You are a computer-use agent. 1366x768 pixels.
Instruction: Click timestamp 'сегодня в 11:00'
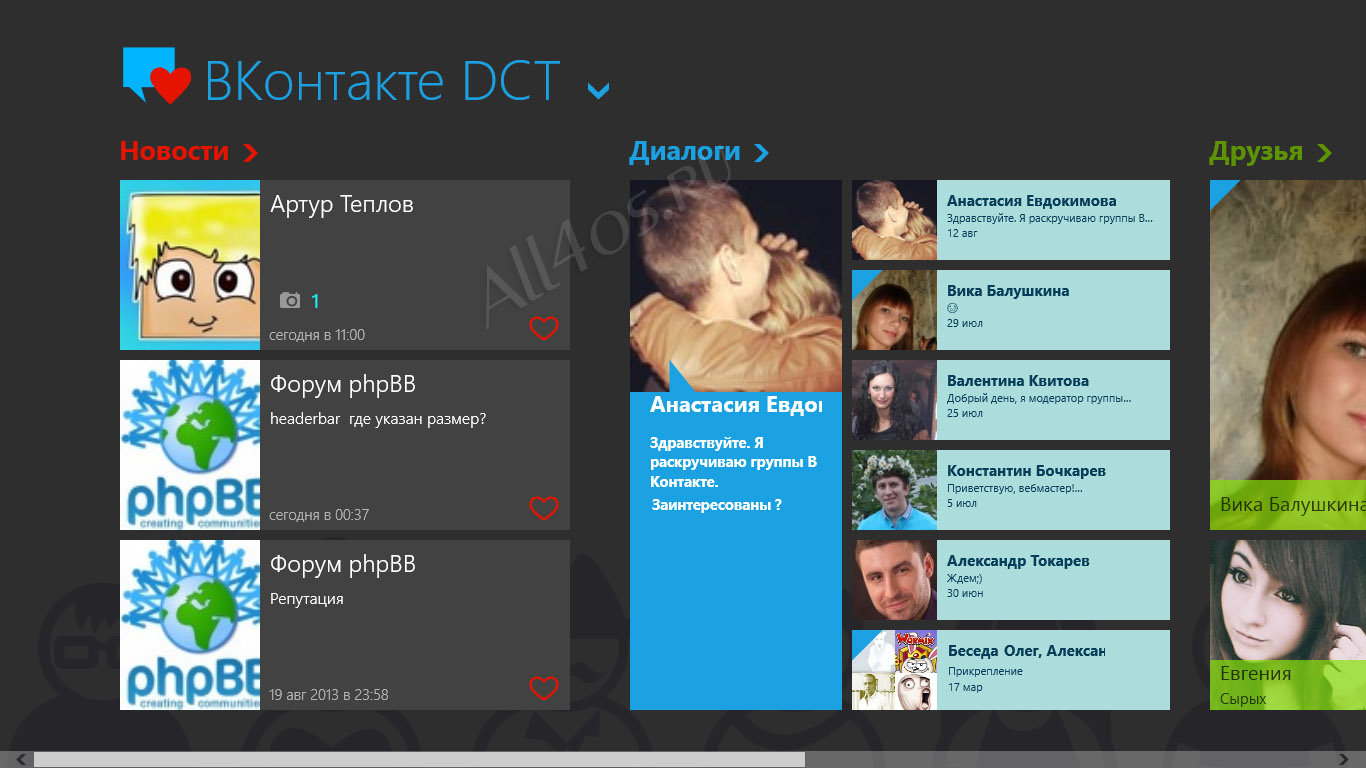[317, 335]
